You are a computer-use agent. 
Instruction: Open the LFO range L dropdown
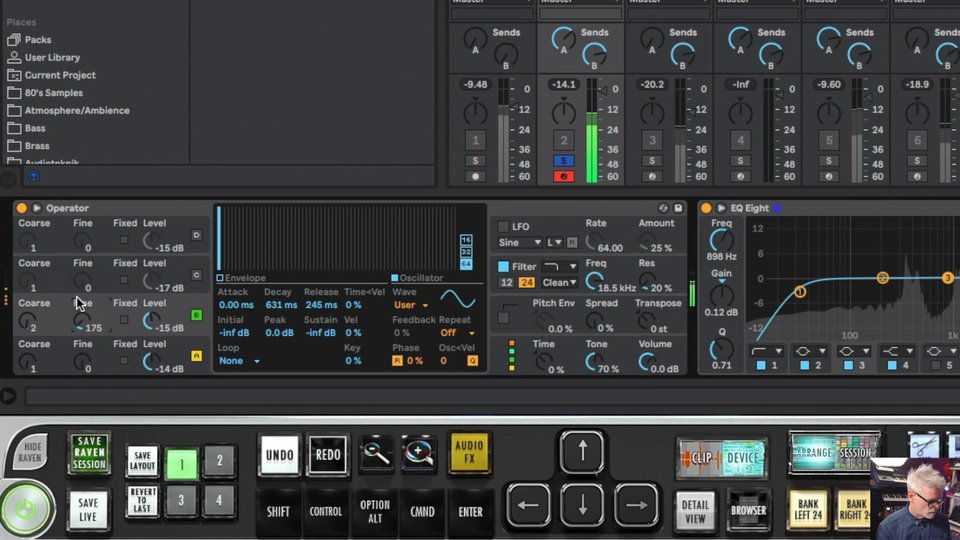(x=554, y=242)
